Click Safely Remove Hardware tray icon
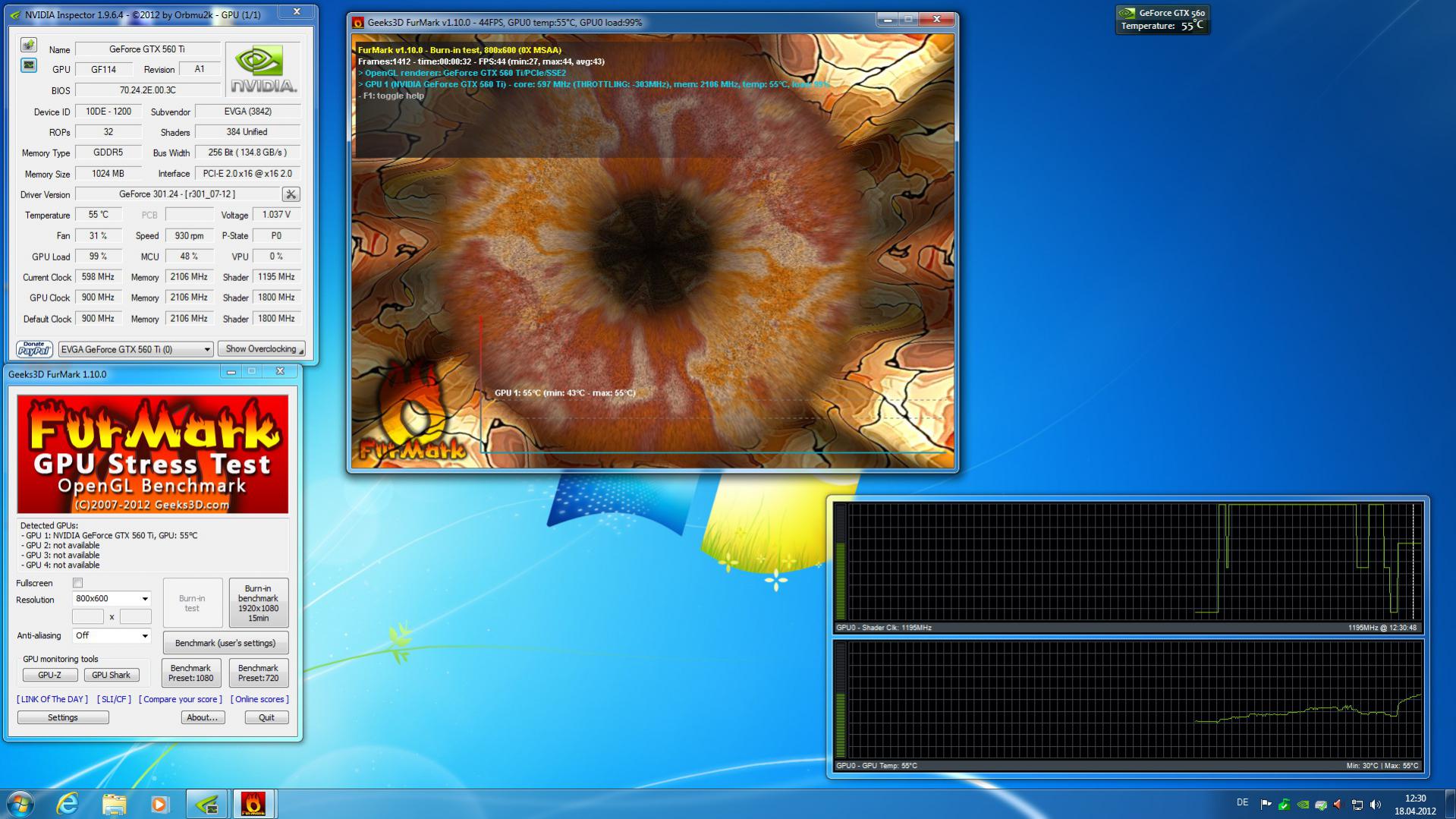1456x819 pixels. point(1321,804)
